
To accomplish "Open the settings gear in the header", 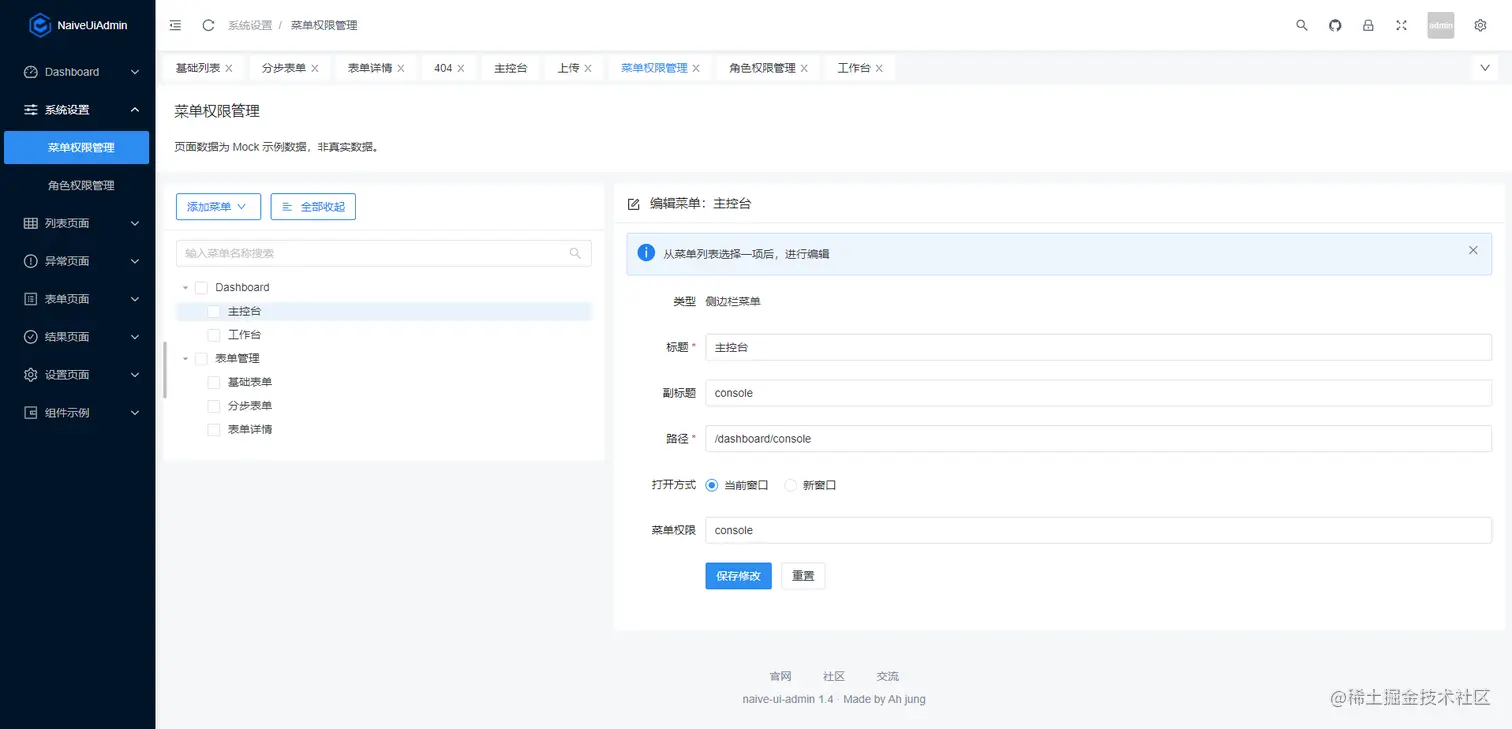I will (1480, 25).
